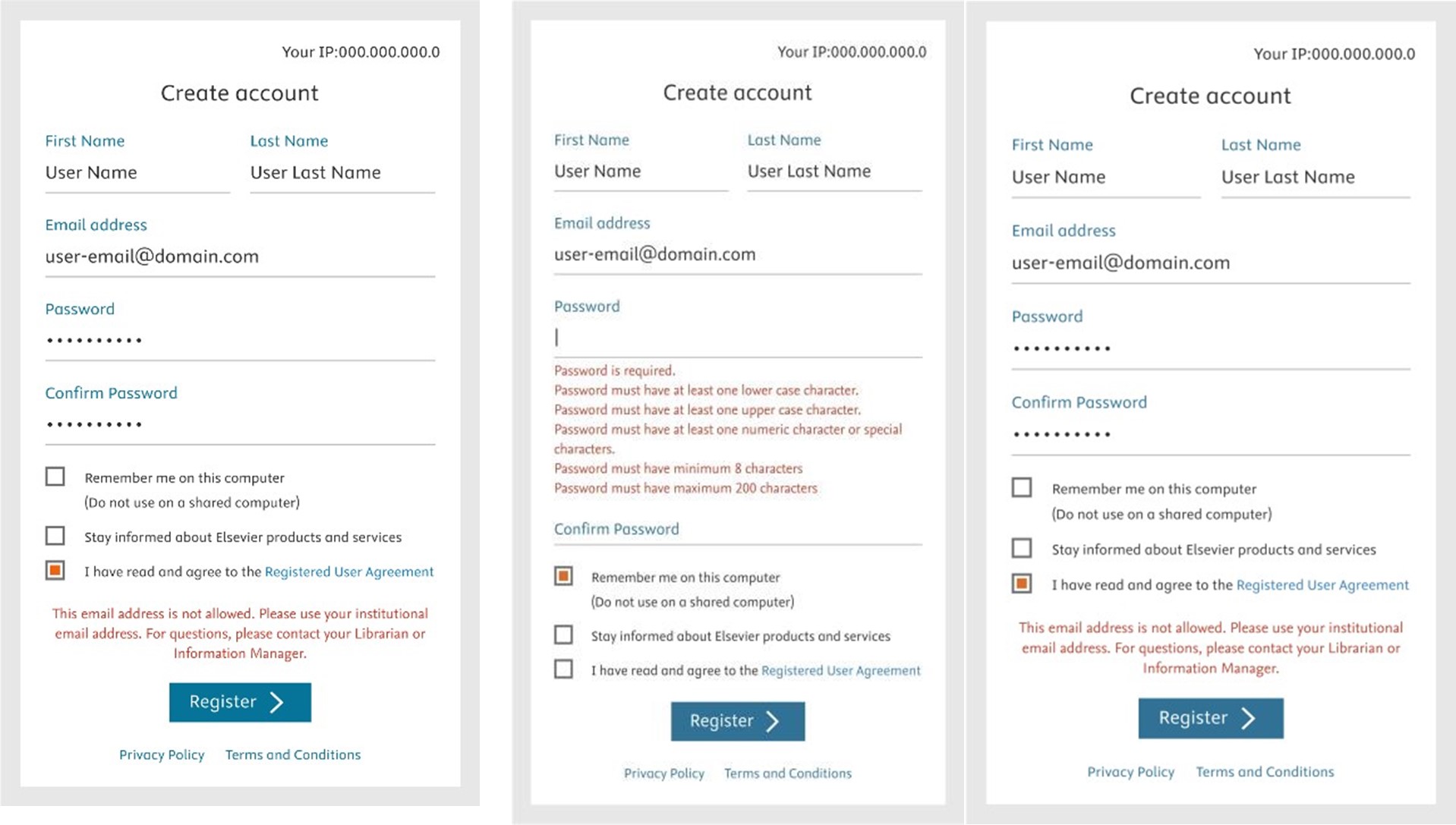Image resolution: width=1456 pixels, height=825 pixels.
Task: Open Registered User Agreement link in rightmost form
Action: [x=1322, y=585]
